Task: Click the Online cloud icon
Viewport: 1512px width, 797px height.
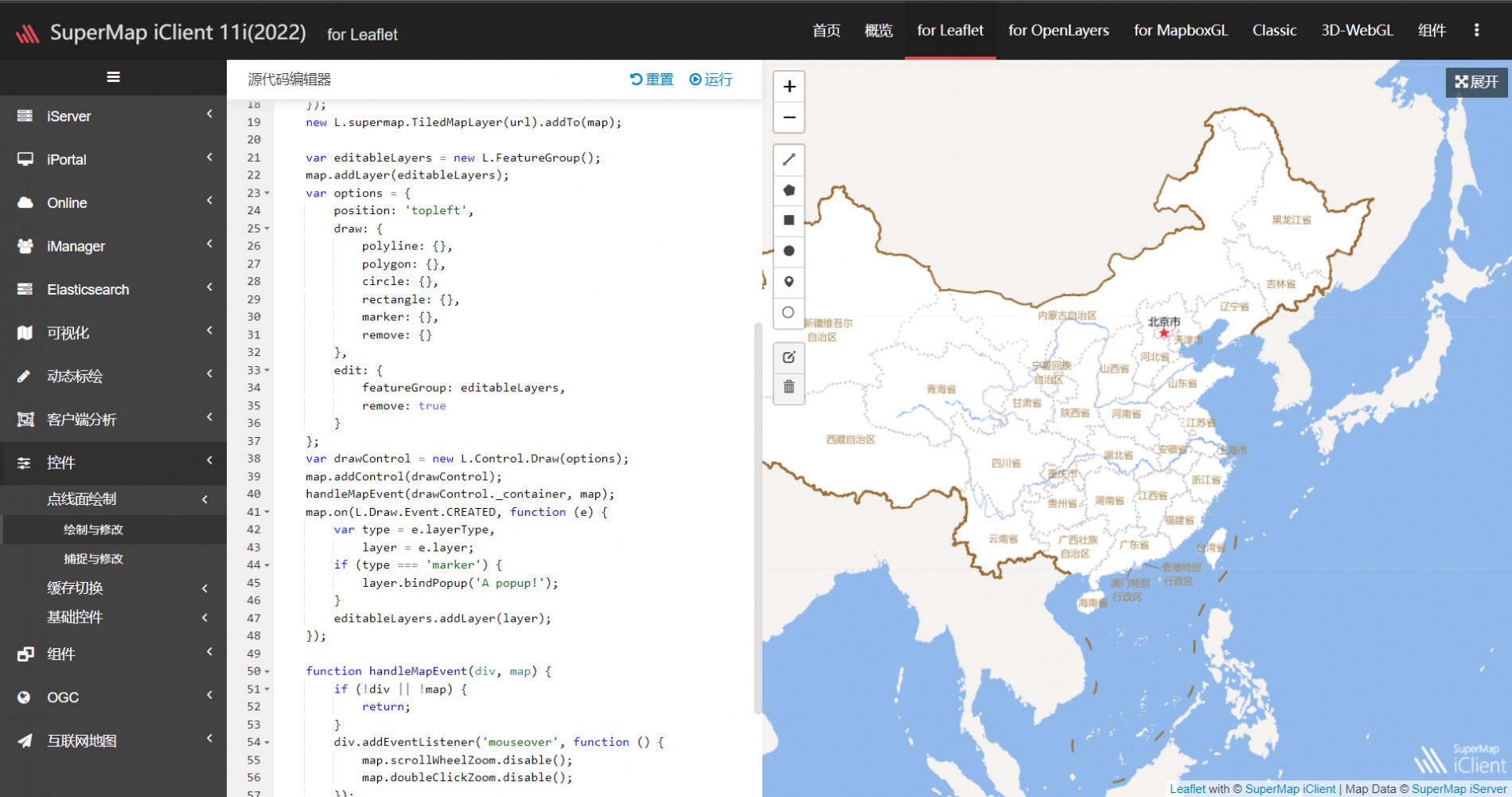Action: [x=25, y=203]
